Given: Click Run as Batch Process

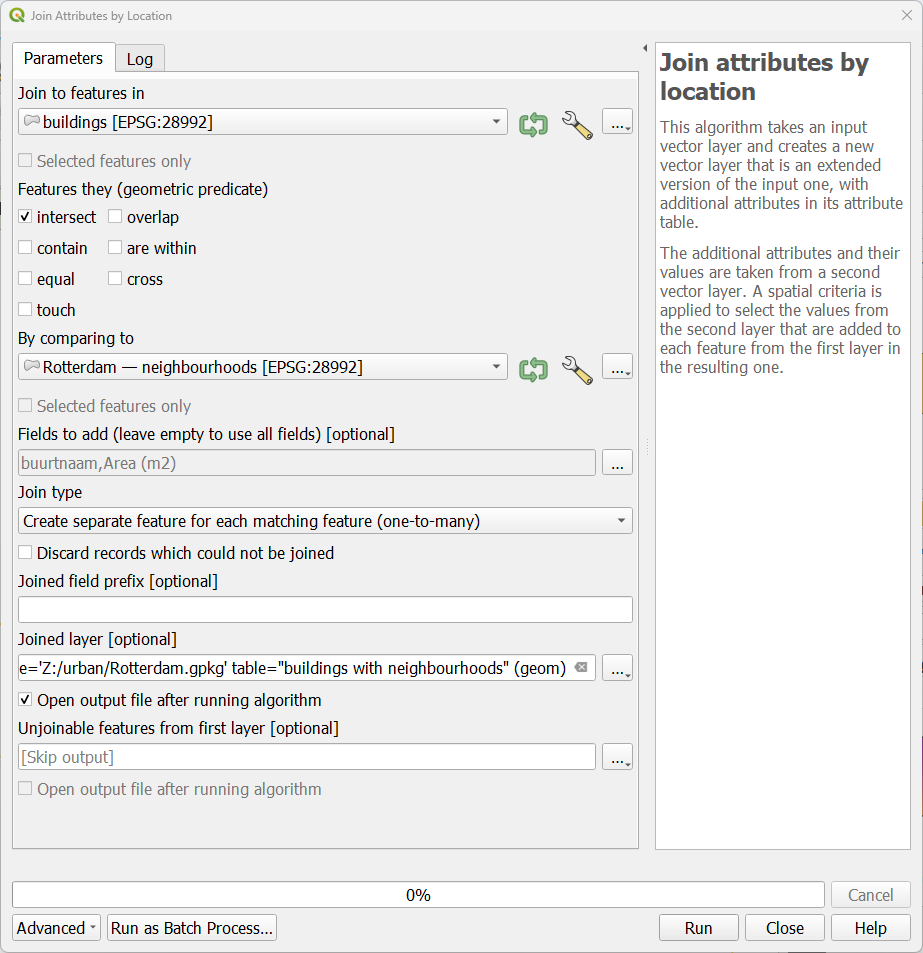Looking at the screenshot, I should tap(191, 928).
